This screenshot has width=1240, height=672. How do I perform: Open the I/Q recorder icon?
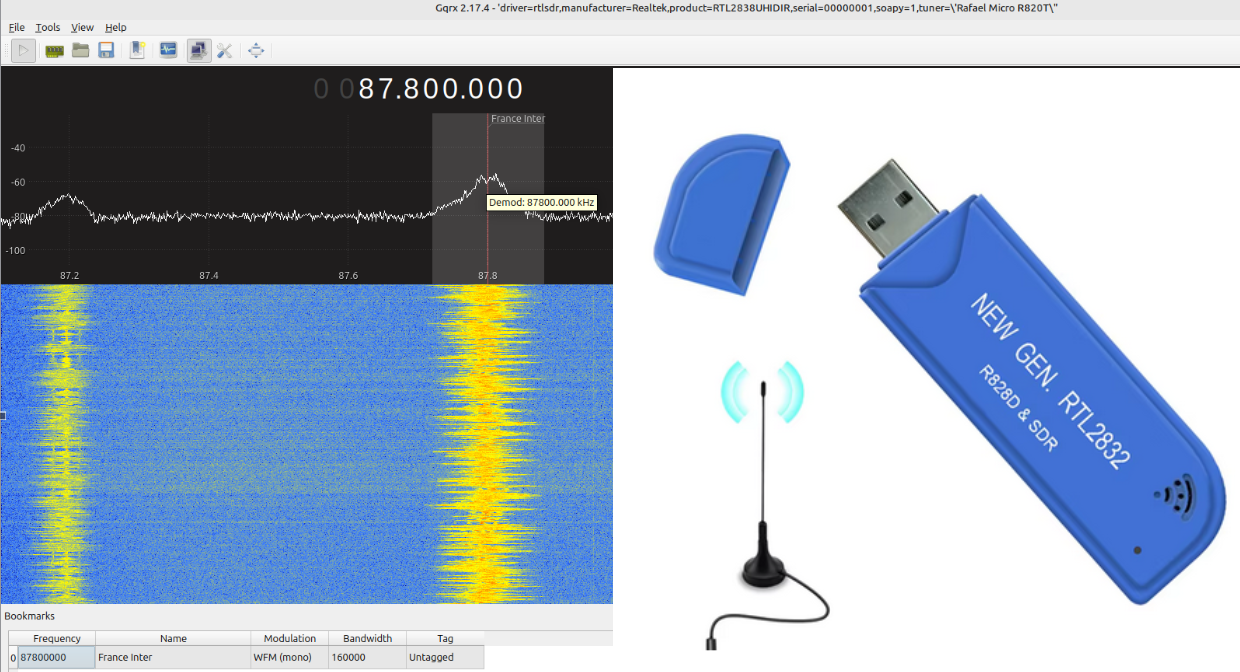click(167, 50)
